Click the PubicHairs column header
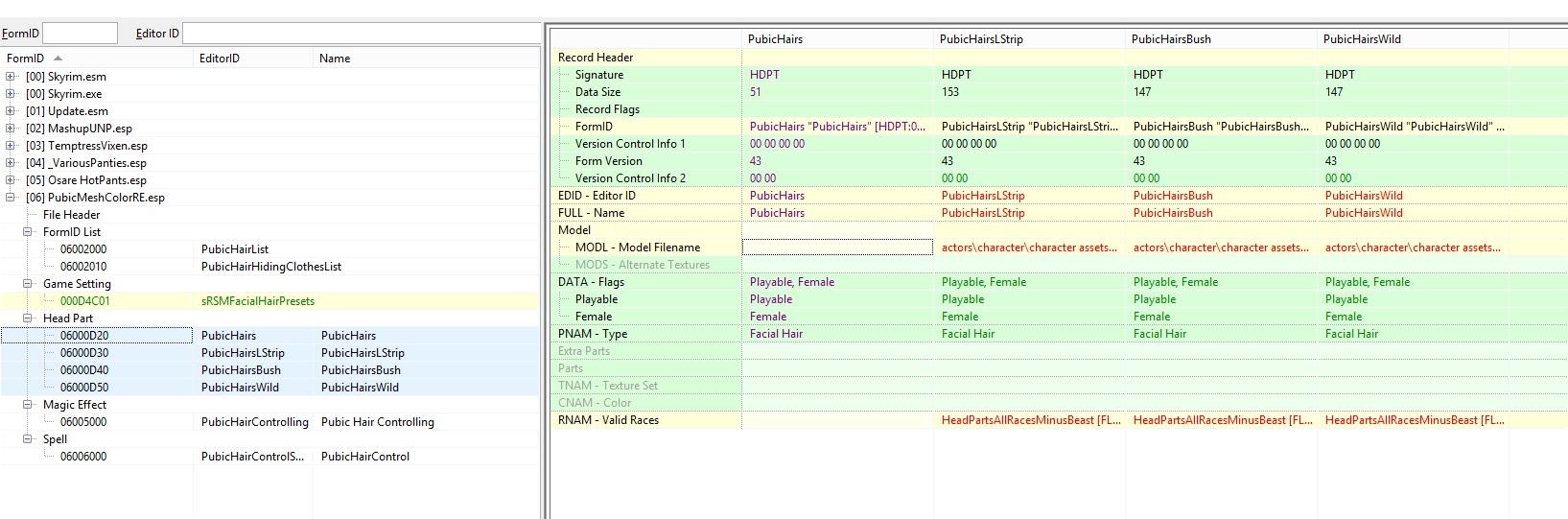Viewport: 1568px width, 519px height. pos(837,39)
